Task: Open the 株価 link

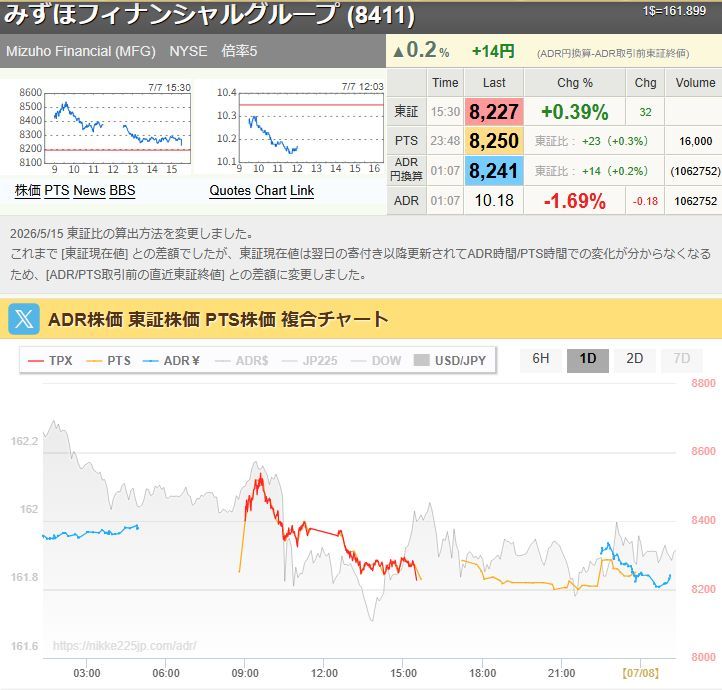Action: pos(28,191)
